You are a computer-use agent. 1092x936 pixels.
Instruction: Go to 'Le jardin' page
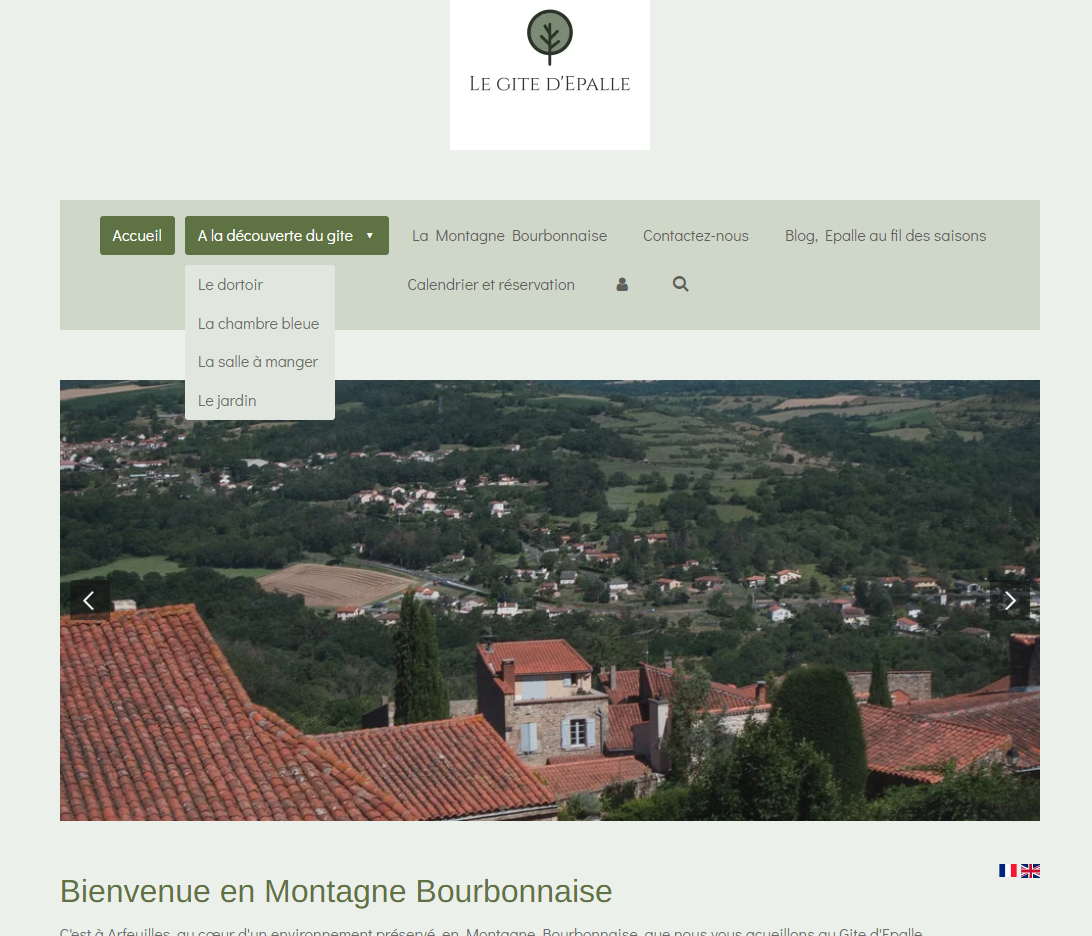(x=227, y=401)
